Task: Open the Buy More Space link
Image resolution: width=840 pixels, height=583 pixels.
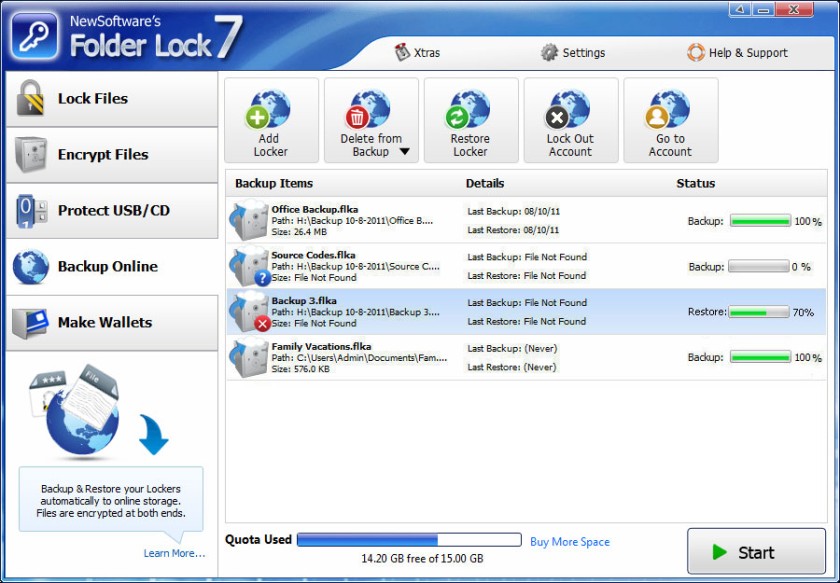Action: [570, 542]
